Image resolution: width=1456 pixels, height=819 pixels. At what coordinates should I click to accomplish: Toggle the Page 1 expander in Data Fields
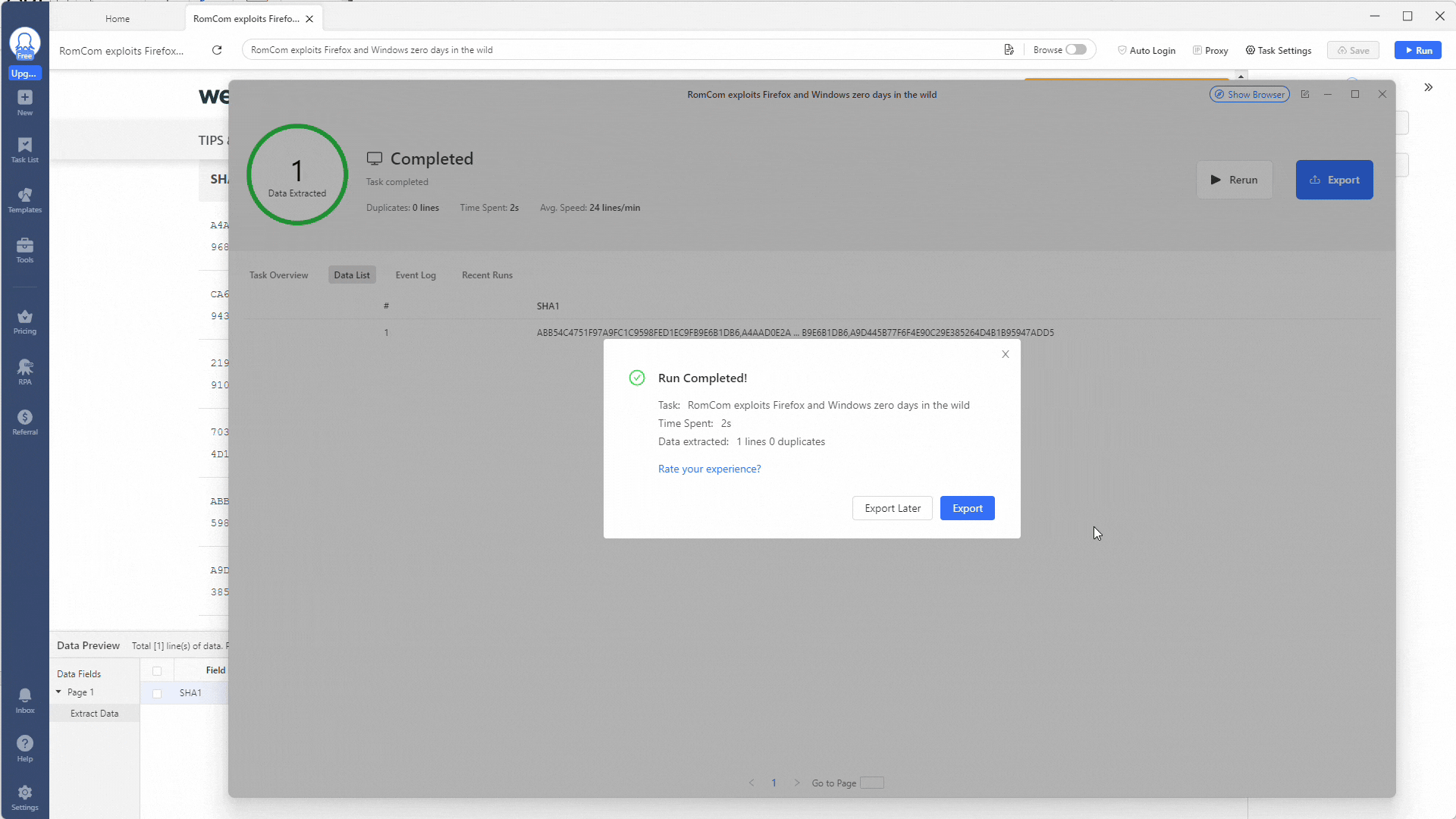58,692
